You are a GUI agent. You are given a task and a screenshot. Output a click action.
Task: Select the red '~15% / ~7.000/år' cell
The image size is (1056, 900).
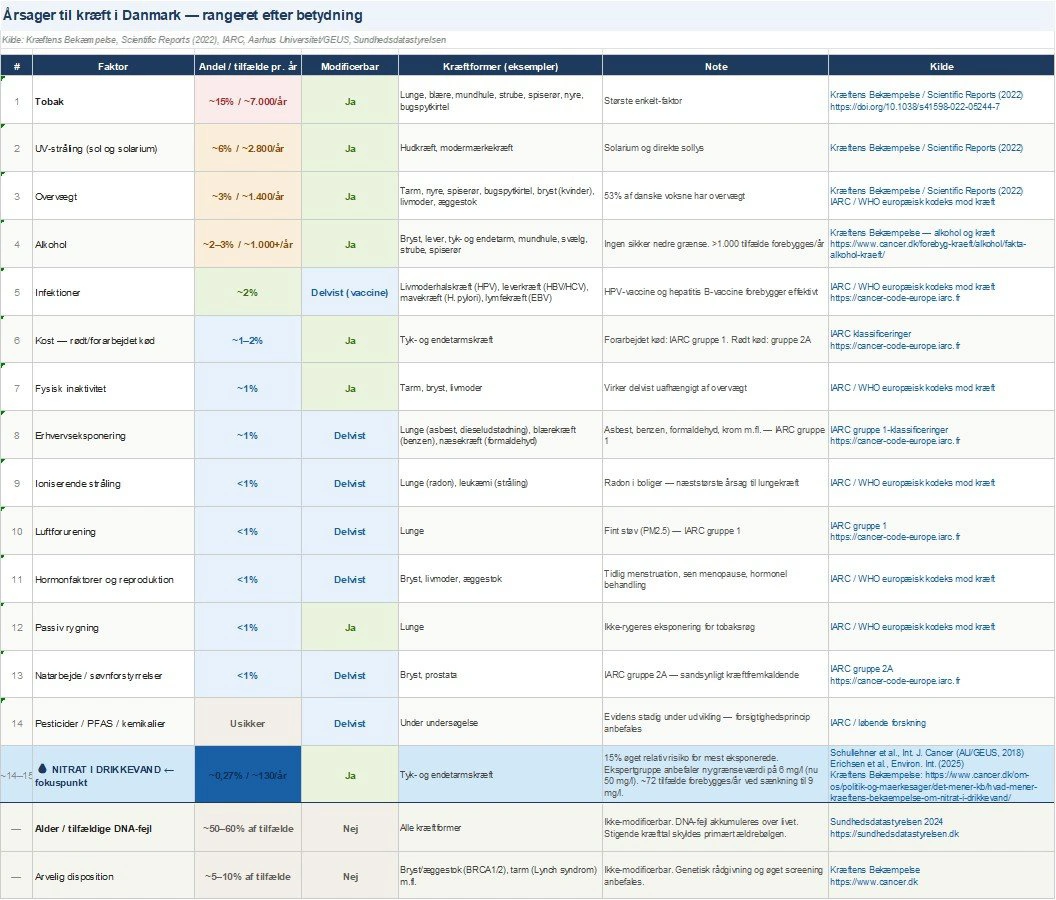point(248,101)
